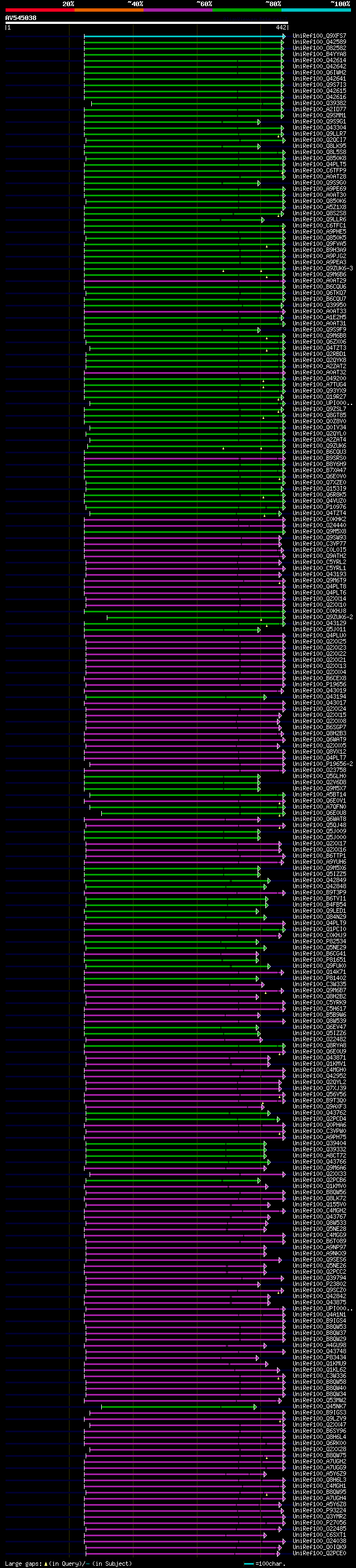
Task: Open hit UniRef100_Q53MW2
Action: (319, 1401)
